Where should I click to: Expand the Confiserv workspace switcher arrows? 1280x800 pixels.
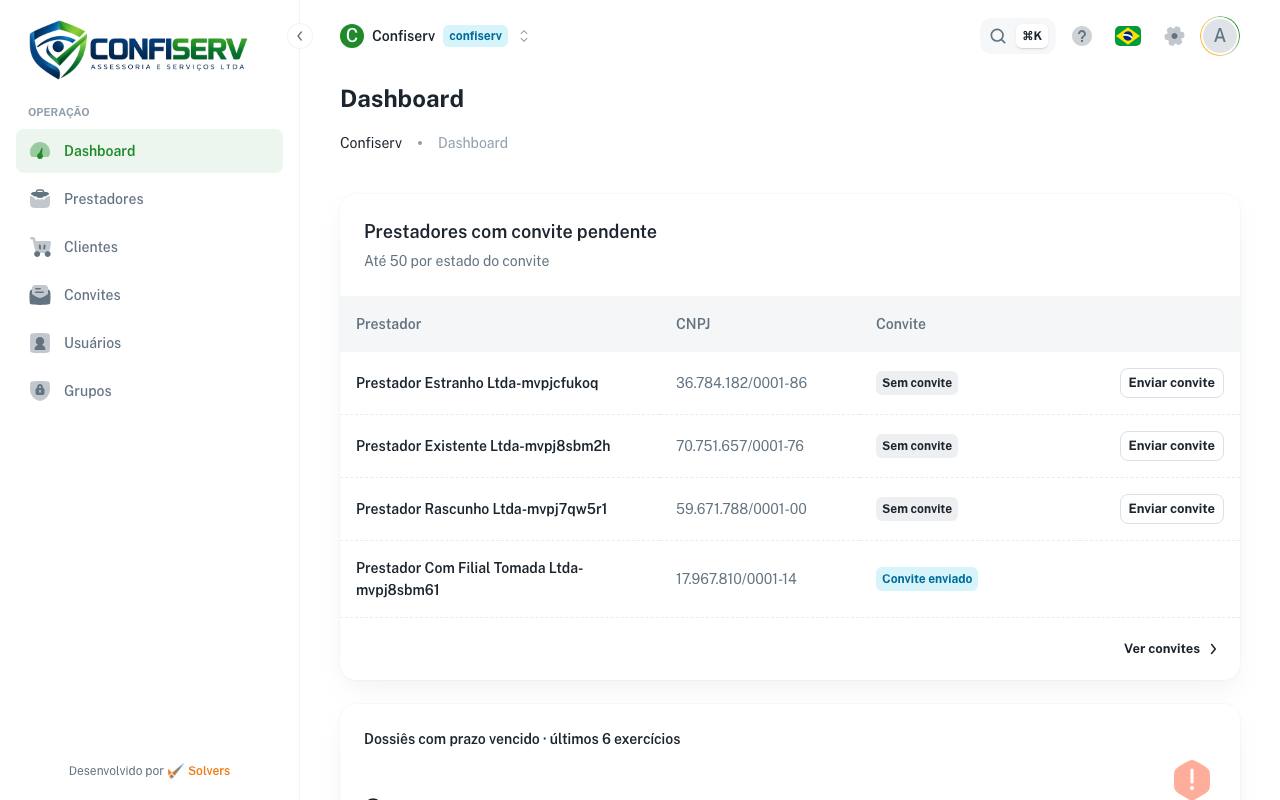[x=524, y=36]
